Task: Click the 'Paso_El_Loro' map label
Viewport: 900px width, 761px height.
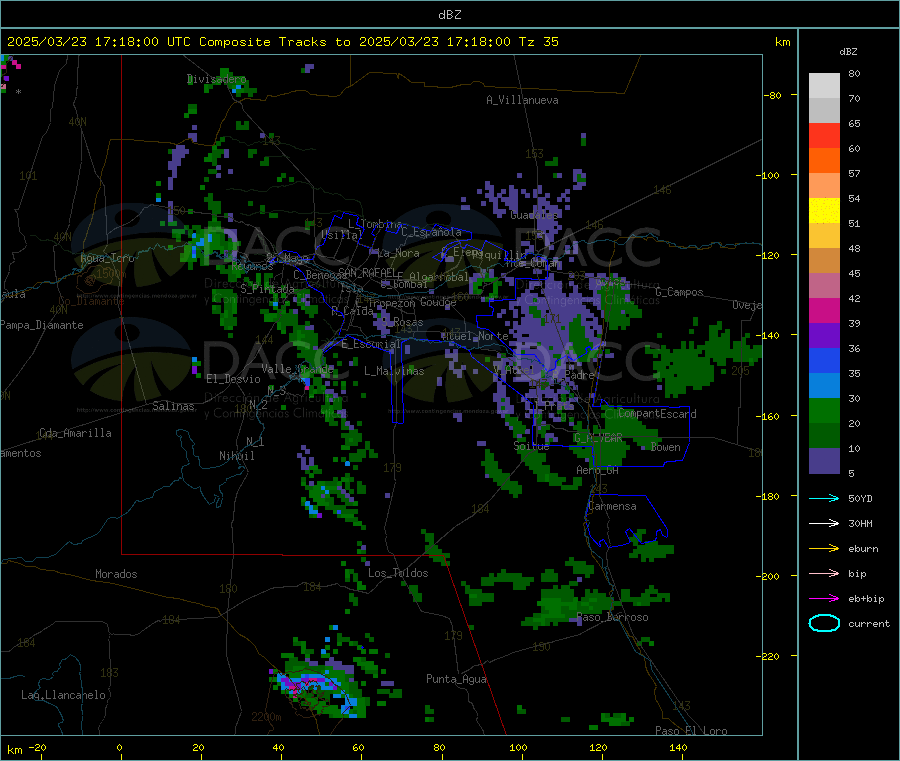Action: click(691, 731)
